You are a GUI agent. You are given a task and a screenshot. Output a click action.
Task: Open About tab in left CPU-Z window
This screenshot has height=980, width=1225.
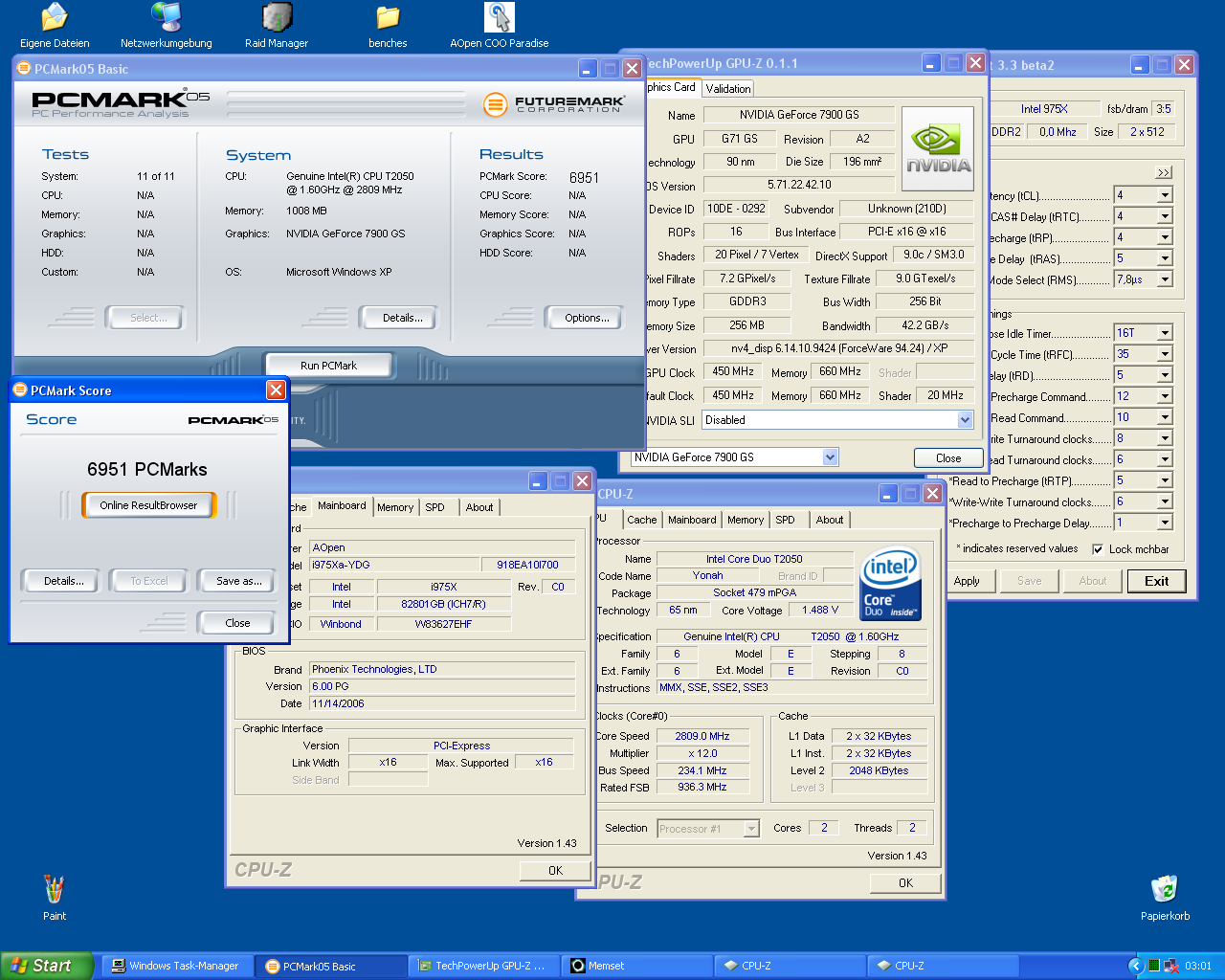click(479, 507)
